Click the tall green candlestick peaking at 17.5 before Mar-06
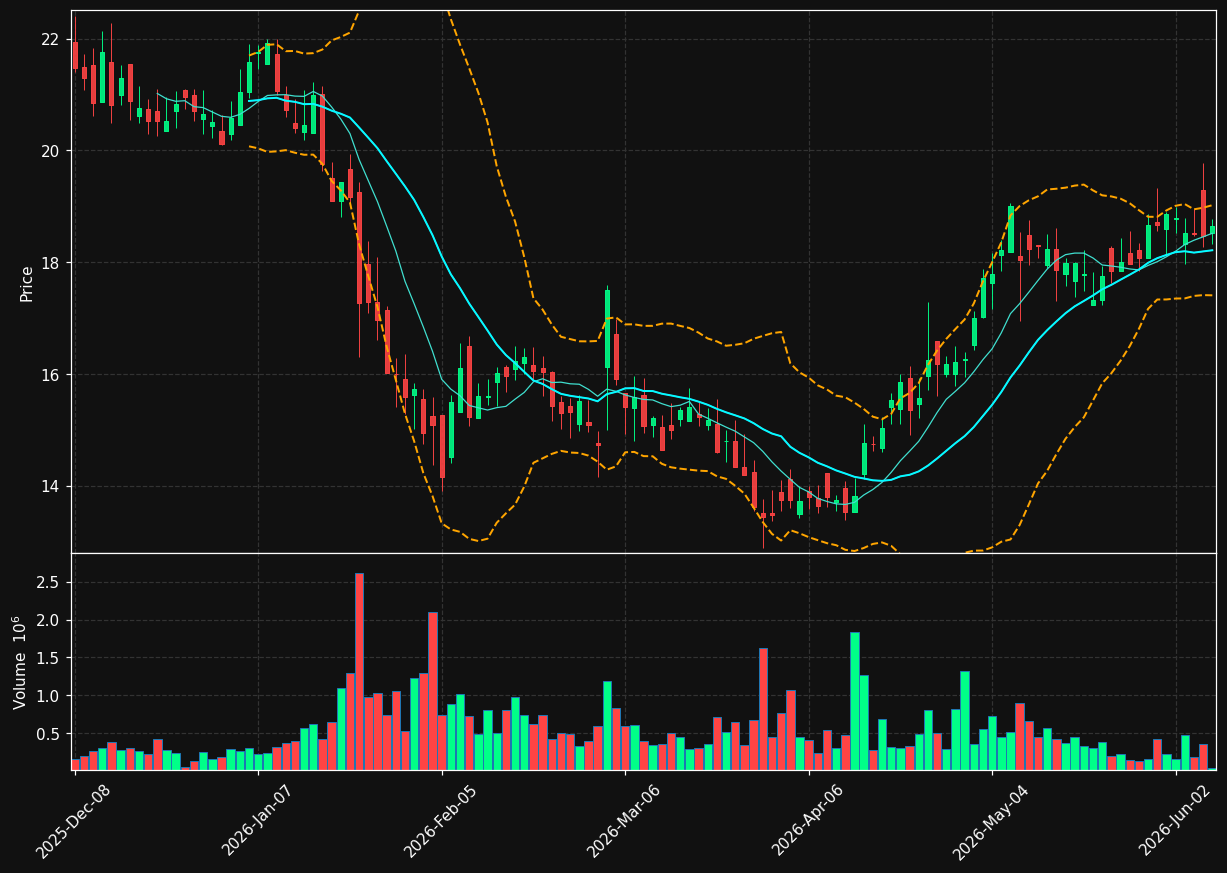This screenshot has width=1227, height=873. pos(607,329)
